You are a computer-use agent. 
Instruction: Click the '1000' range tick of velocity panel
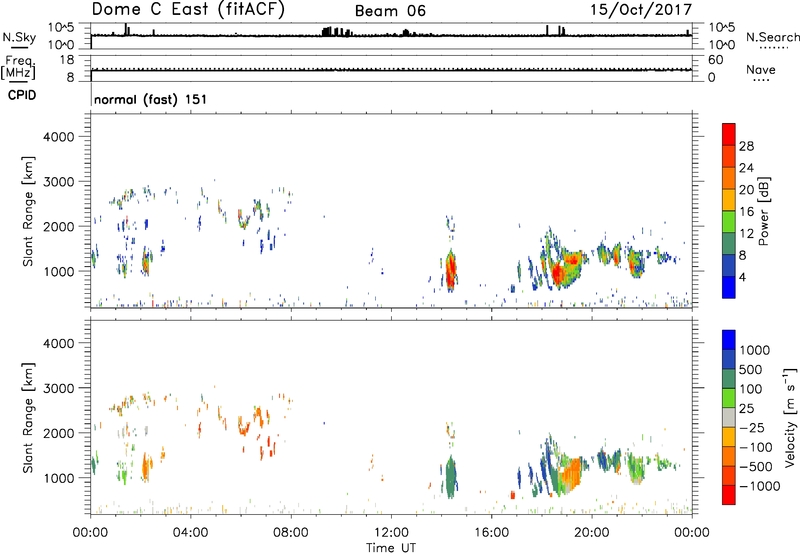click(58, 477)
